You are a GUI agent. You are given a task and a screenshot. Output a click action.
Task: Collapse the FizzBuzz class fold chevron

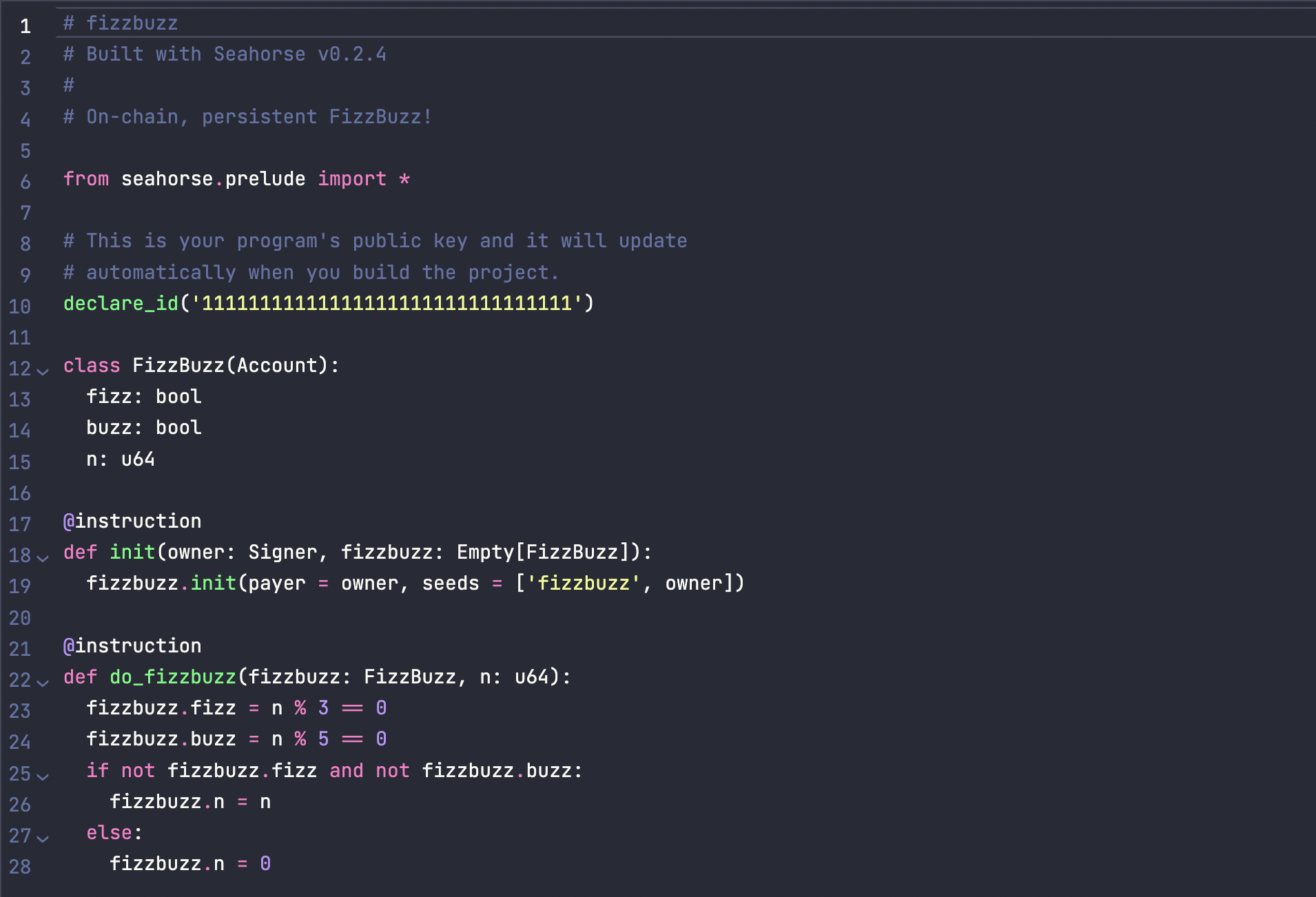click(x=43, y=371)
